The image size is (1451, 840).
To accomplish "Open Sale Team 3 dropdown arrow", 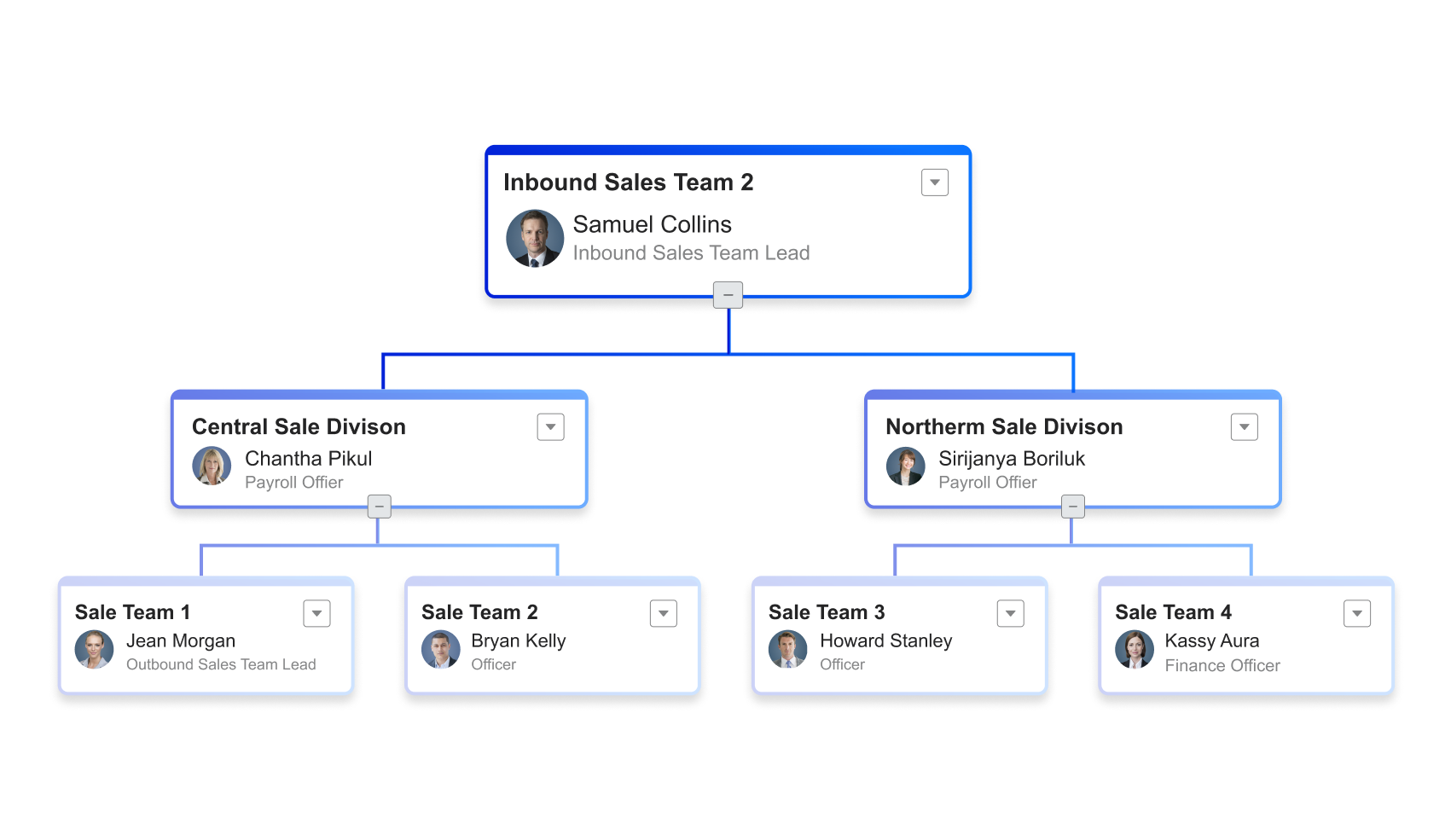I will pos(1010,612).
